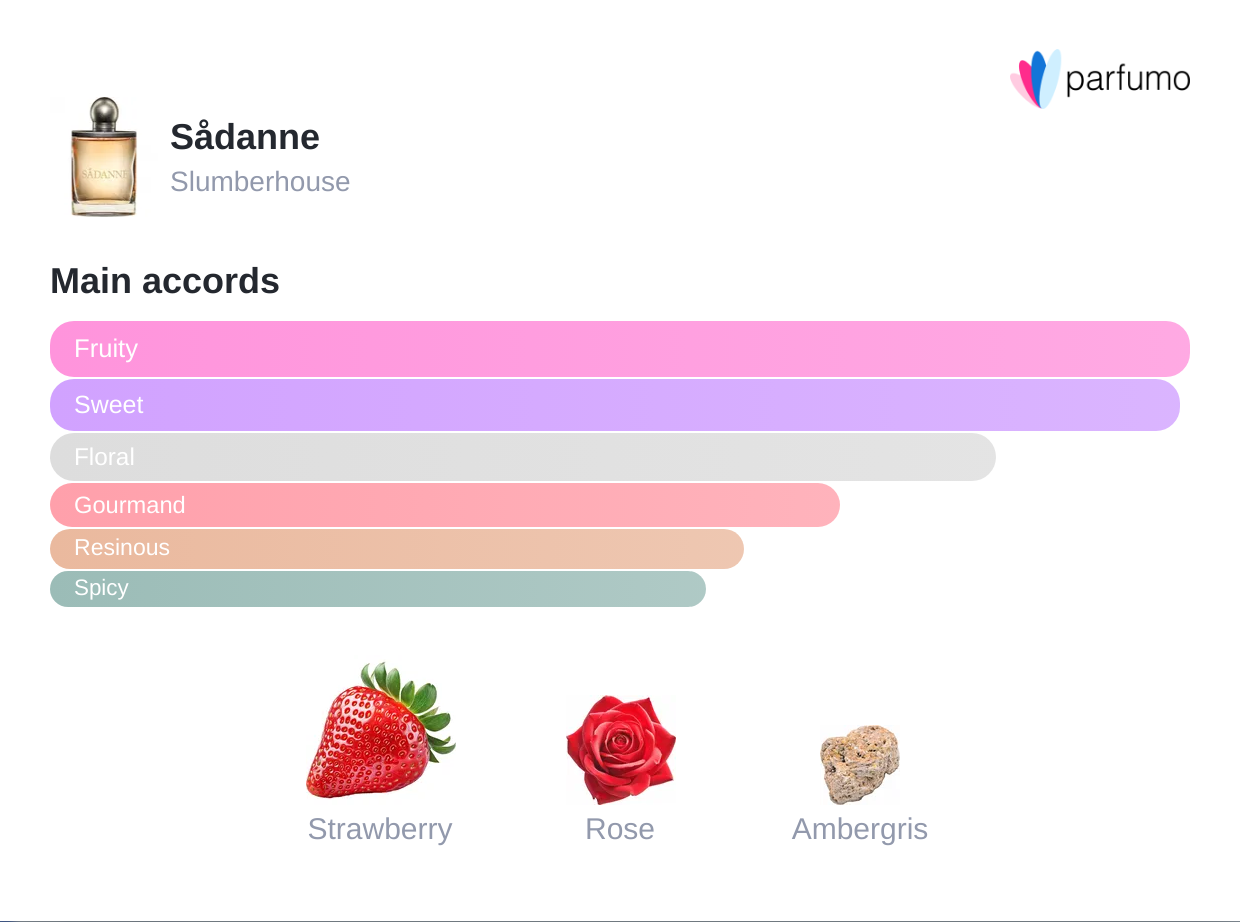1240x922 pixels.
Task: Click the Rose note label
Action: (620, 829)
